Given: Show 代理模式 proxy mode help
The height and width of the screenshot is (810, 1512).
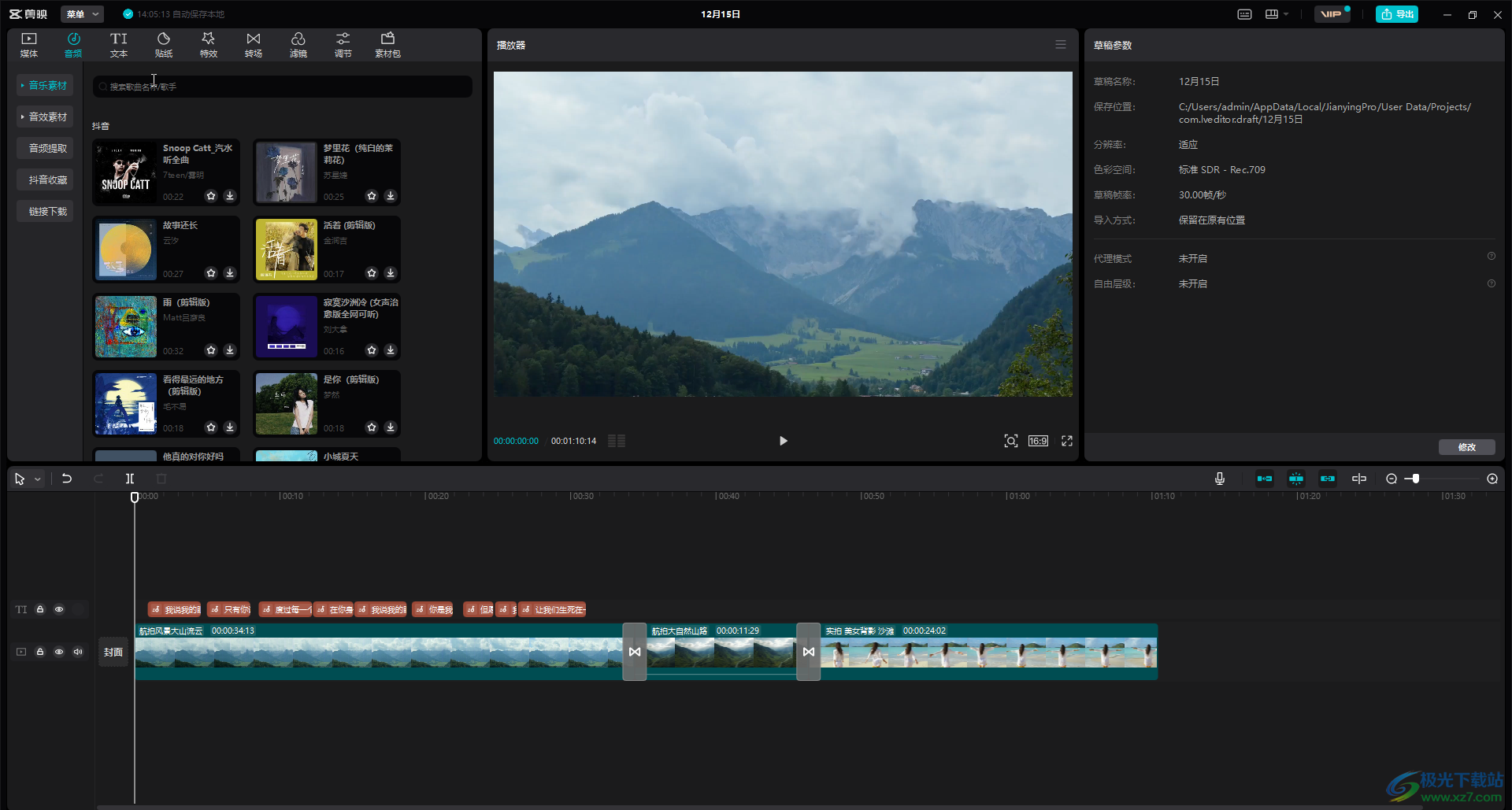Looking at the screenshot, I should (1491, 257).
